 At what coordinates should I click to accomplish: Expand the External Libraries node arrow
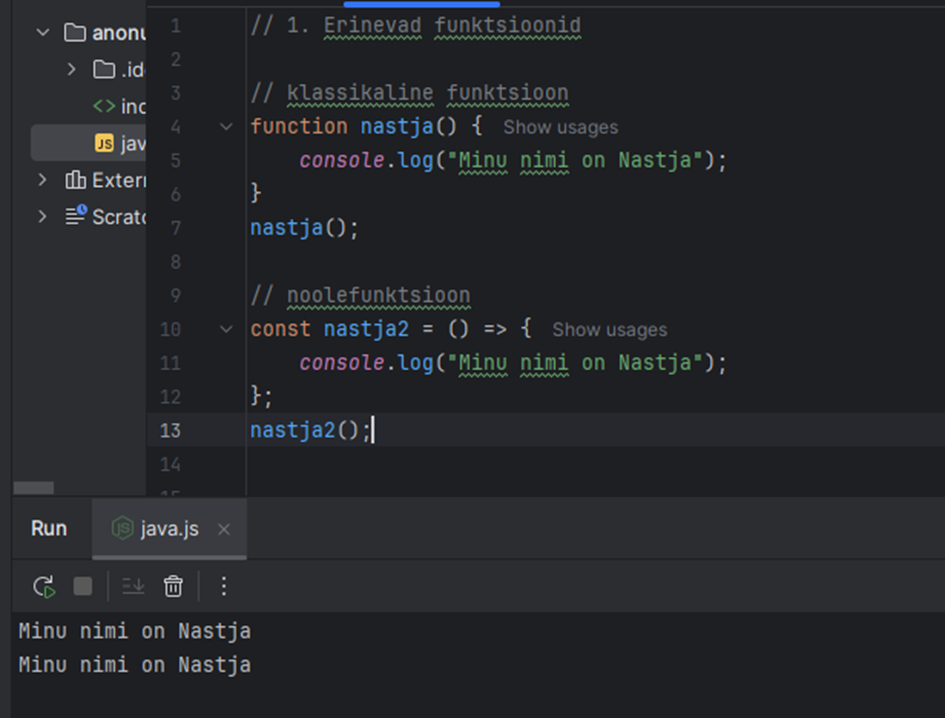[x=42, y=180]
